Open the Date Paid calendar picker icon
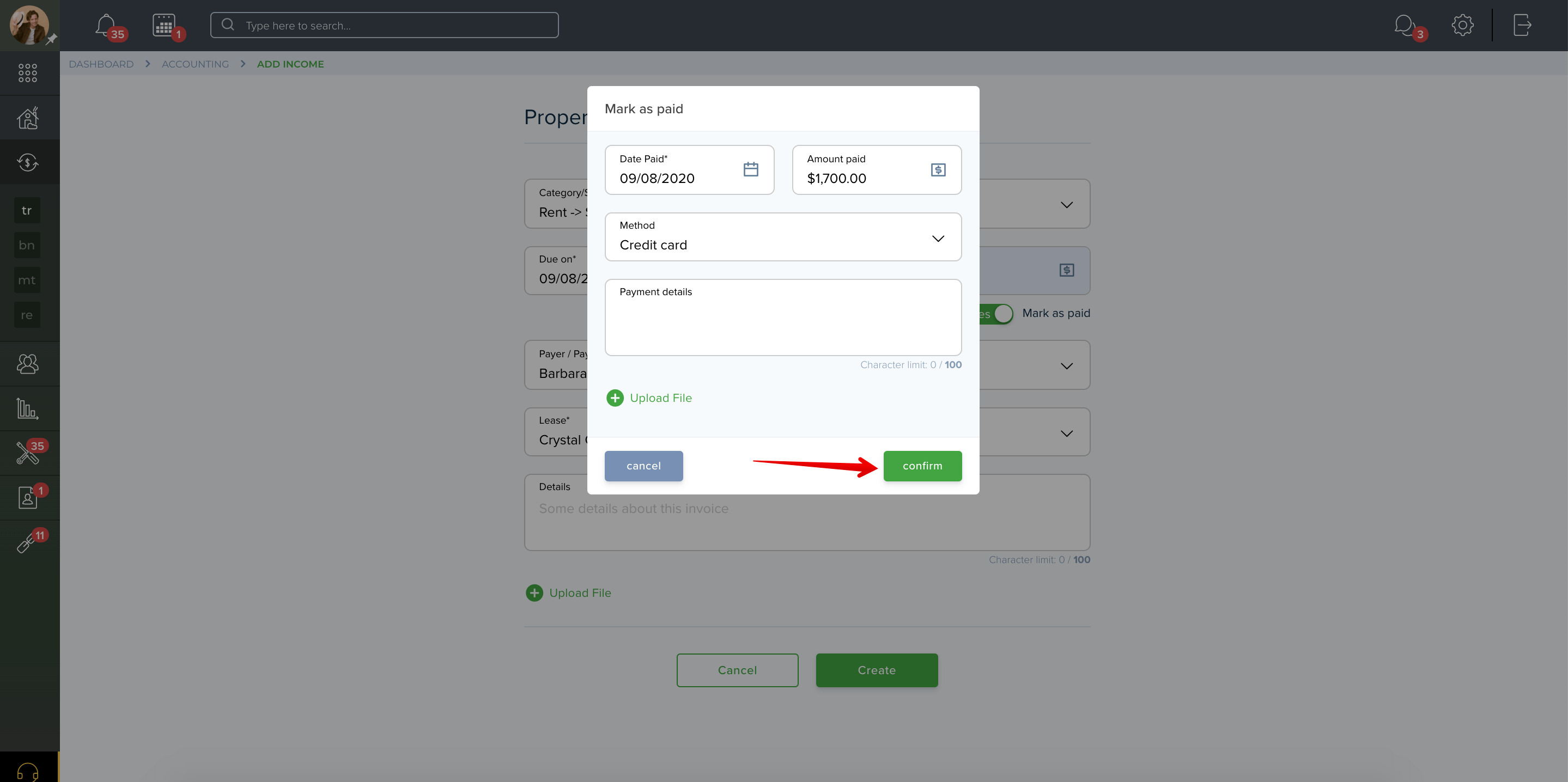This screenshot has width=1568, height=782. pos(751,169)
